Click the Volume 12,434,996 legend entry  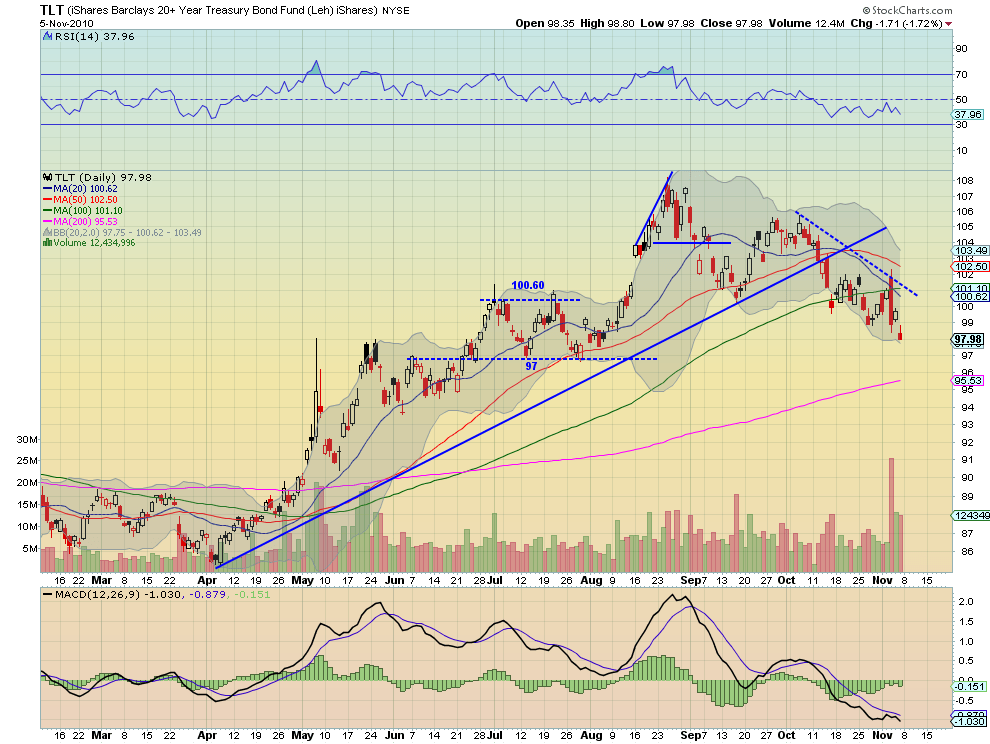[x=94, y=243]
